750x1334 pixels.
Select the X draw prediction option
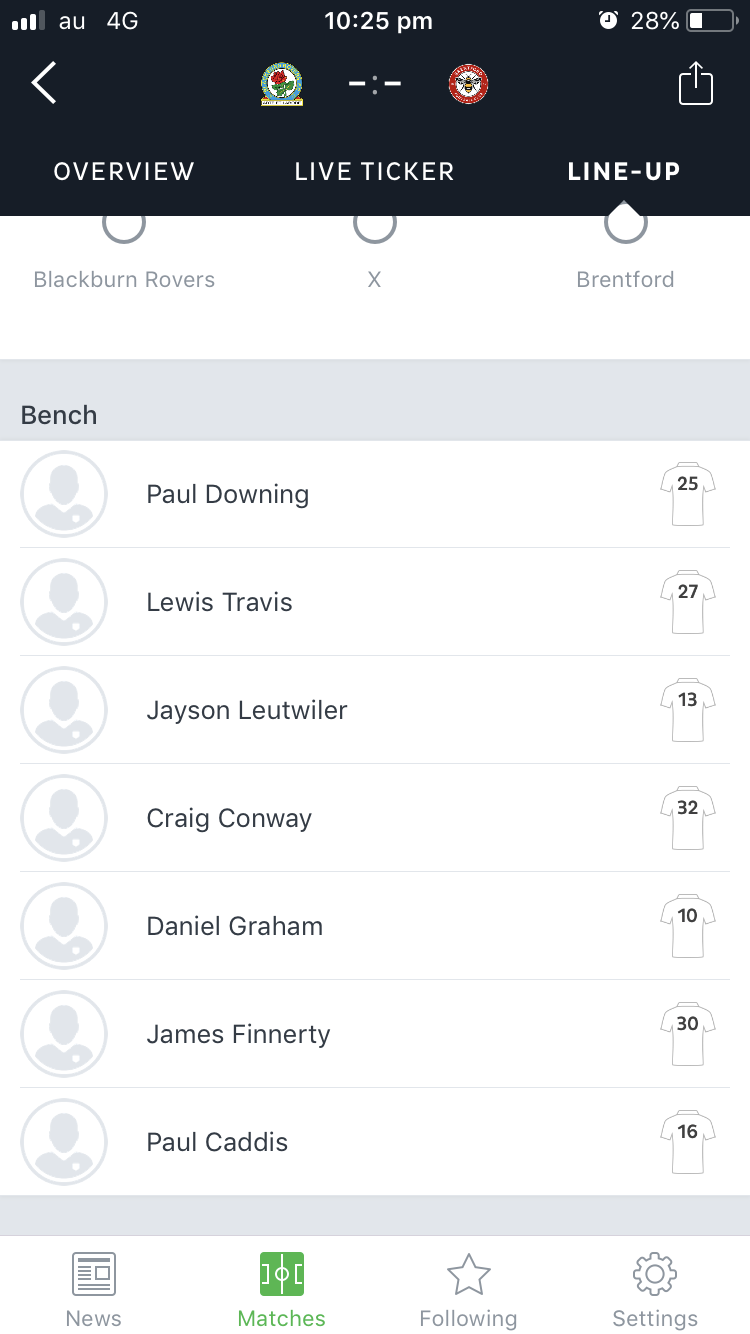click(374, 226)
